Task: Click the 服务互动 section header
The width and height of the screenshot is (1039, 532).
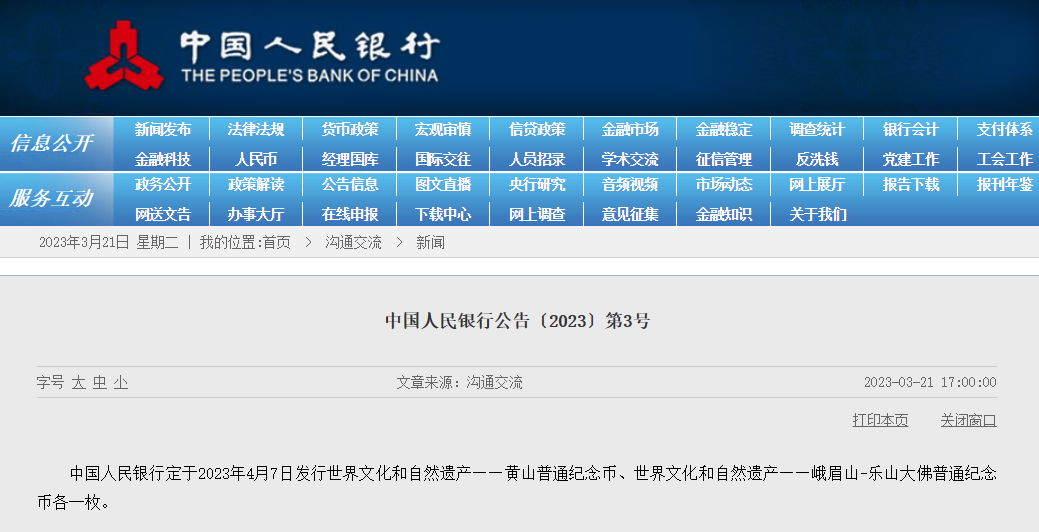Action: (x=52, y=197)
